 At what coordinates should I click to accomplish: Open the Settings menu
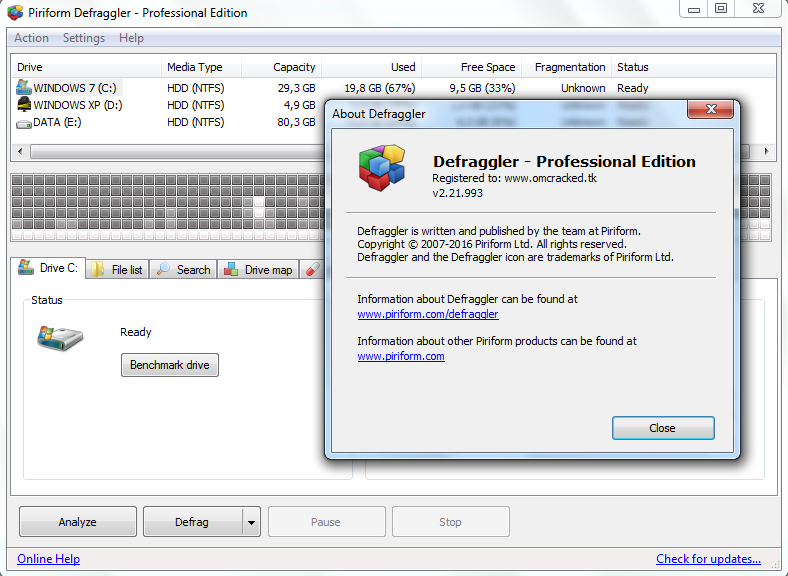tap(84, 38)
